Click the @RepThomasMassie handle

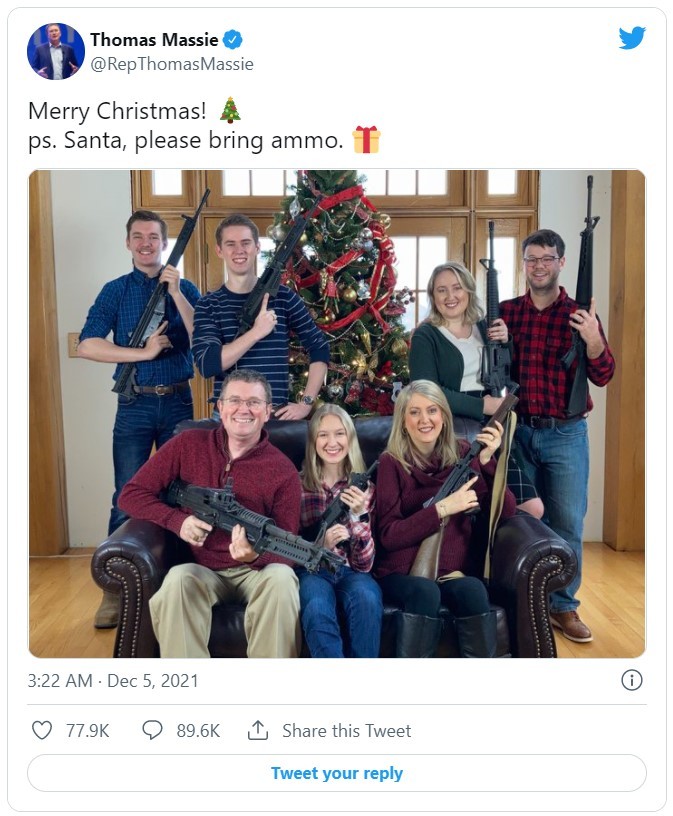pos(171,64)
